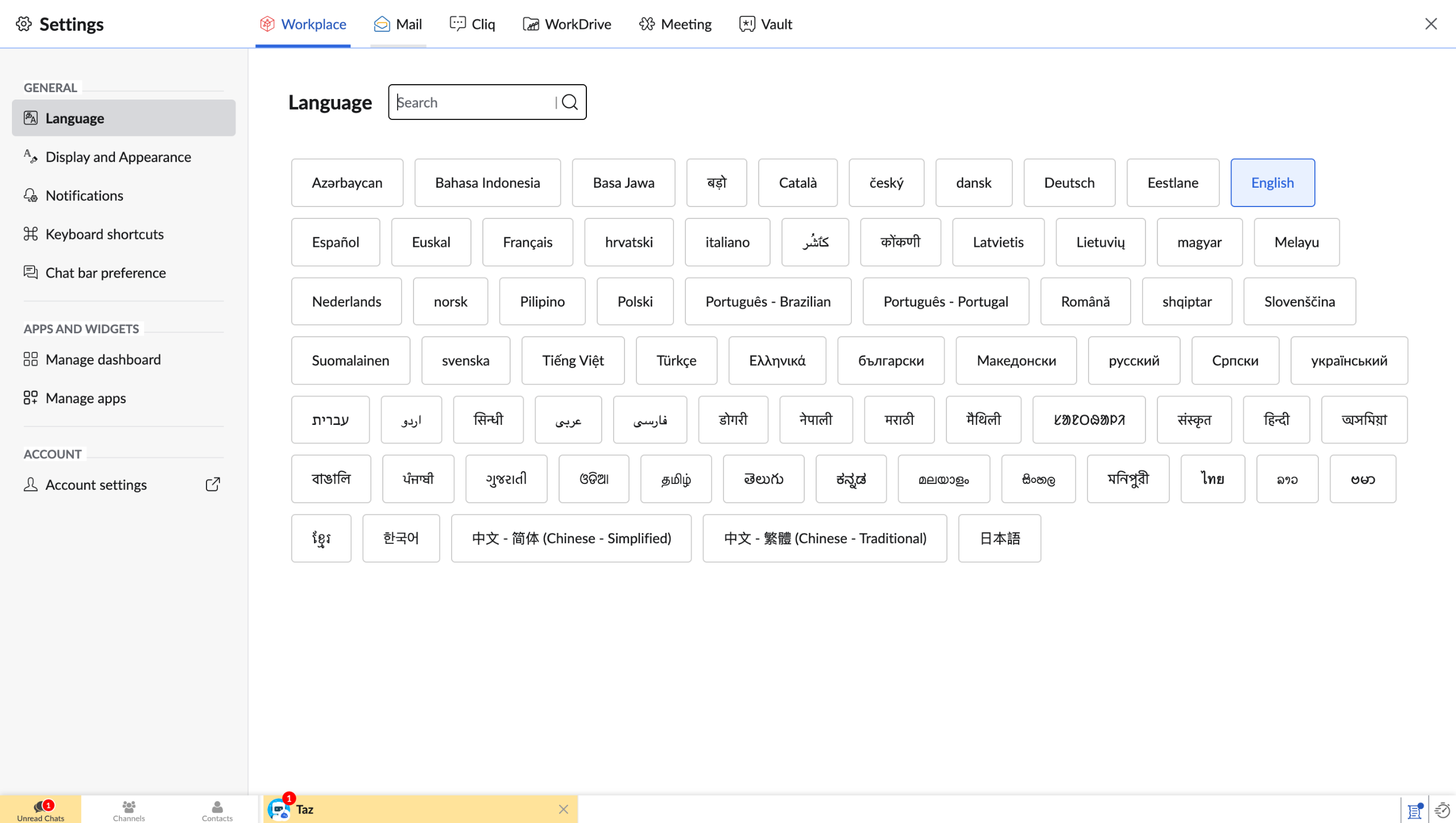This screenshot has height=823, width=1456.
Task: Open Unread Chats in bottom bar
Action: pos(40,809)
